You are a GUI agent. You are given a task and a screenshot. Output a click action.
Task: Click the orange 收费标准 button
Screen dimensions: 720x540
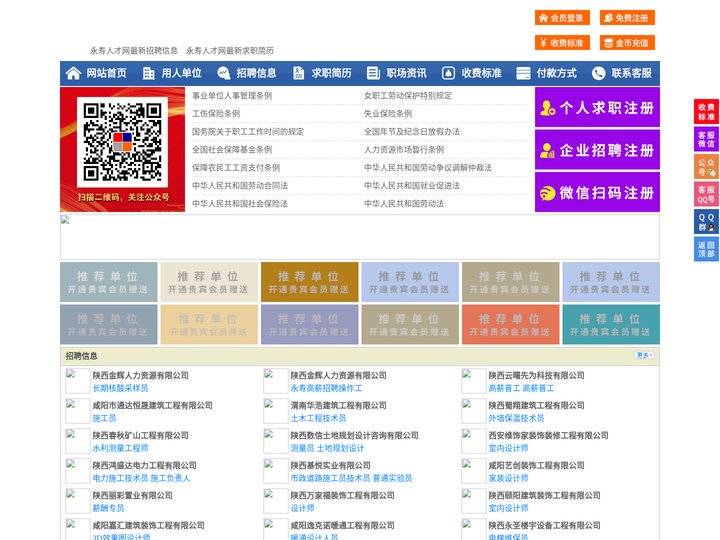click(x=562, y=43)
